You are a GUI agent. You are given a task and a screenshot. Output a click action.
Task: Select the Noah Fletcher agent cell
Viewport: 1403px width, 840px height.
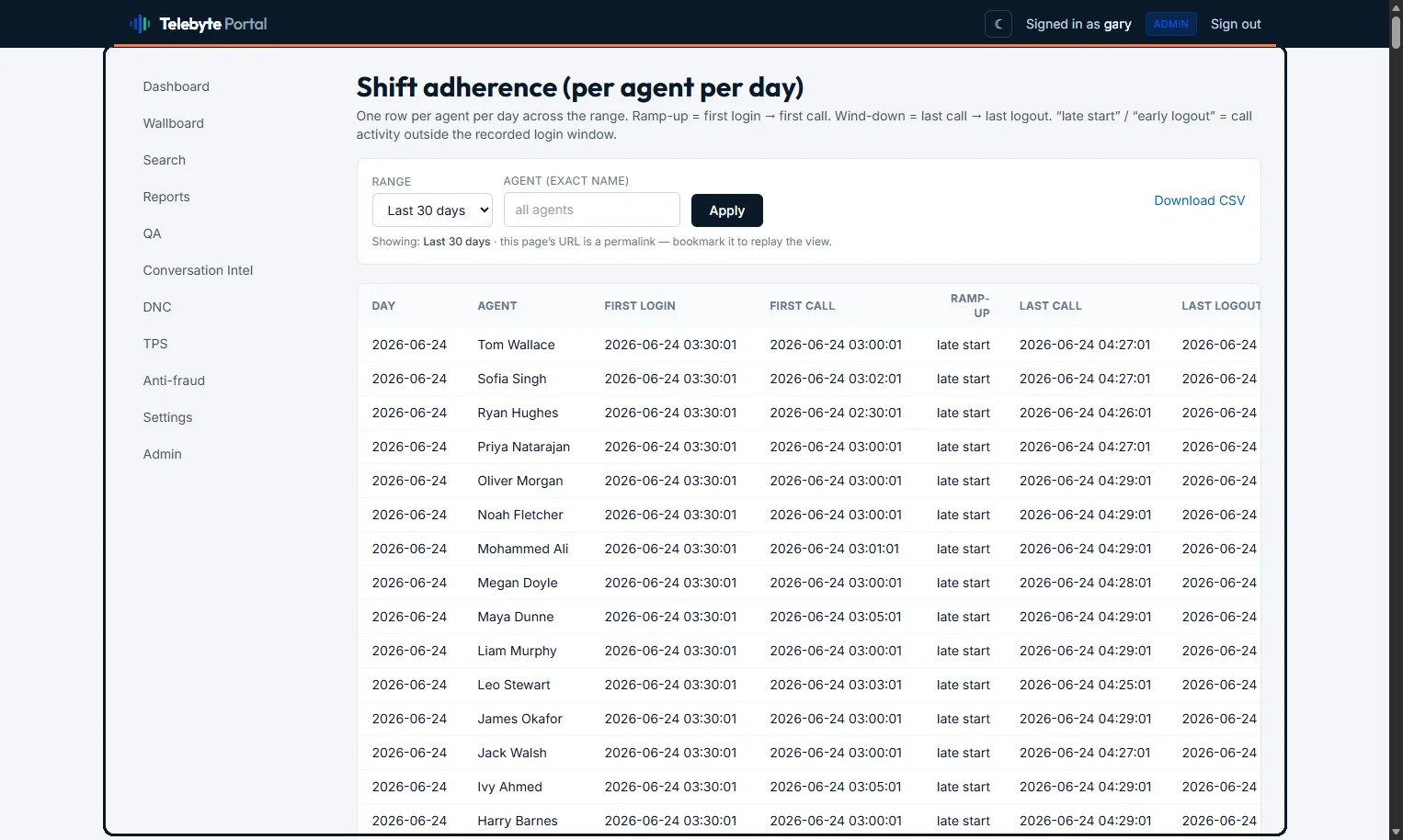pyautogui.click(x=520, y=515)
